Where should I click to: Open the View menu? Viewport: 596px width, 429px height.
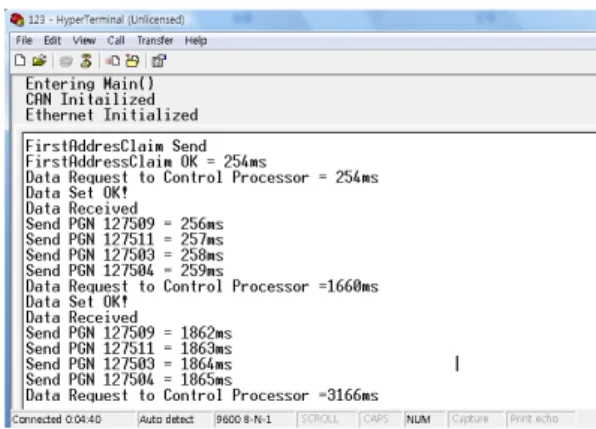(84, 40)
